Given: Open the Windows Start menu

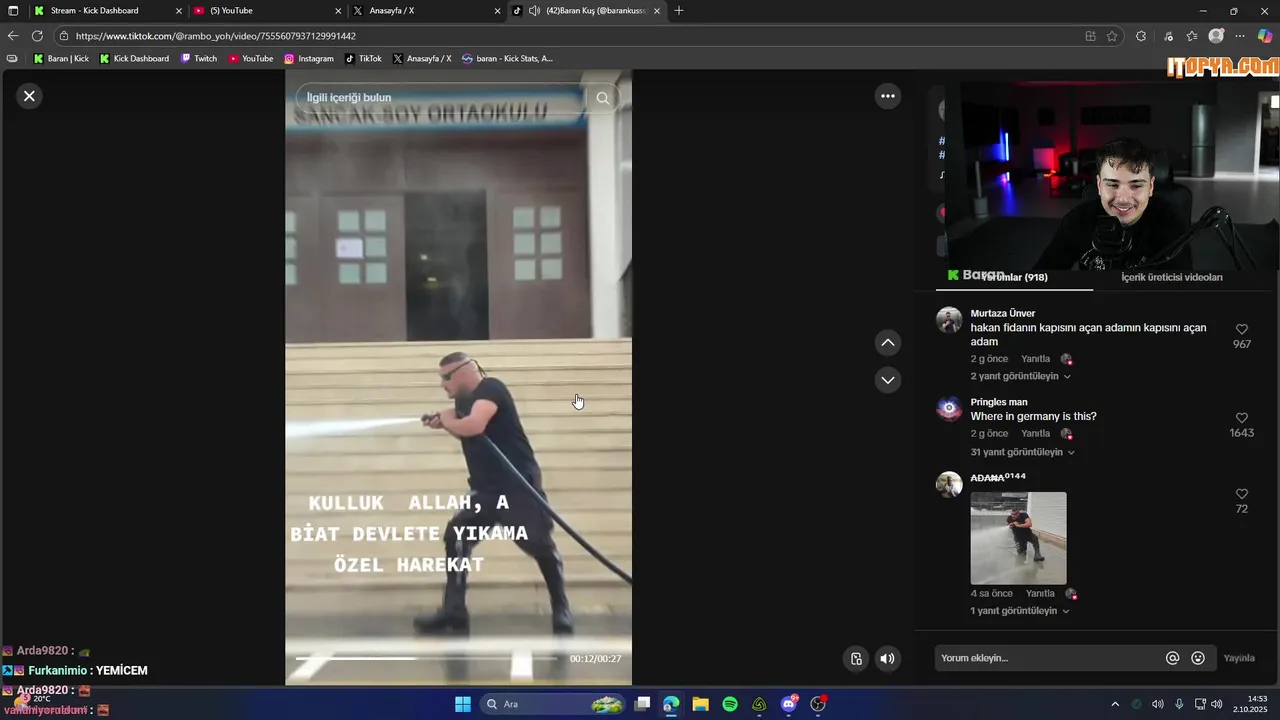Looking at the screenshot, I should [462, 704].
